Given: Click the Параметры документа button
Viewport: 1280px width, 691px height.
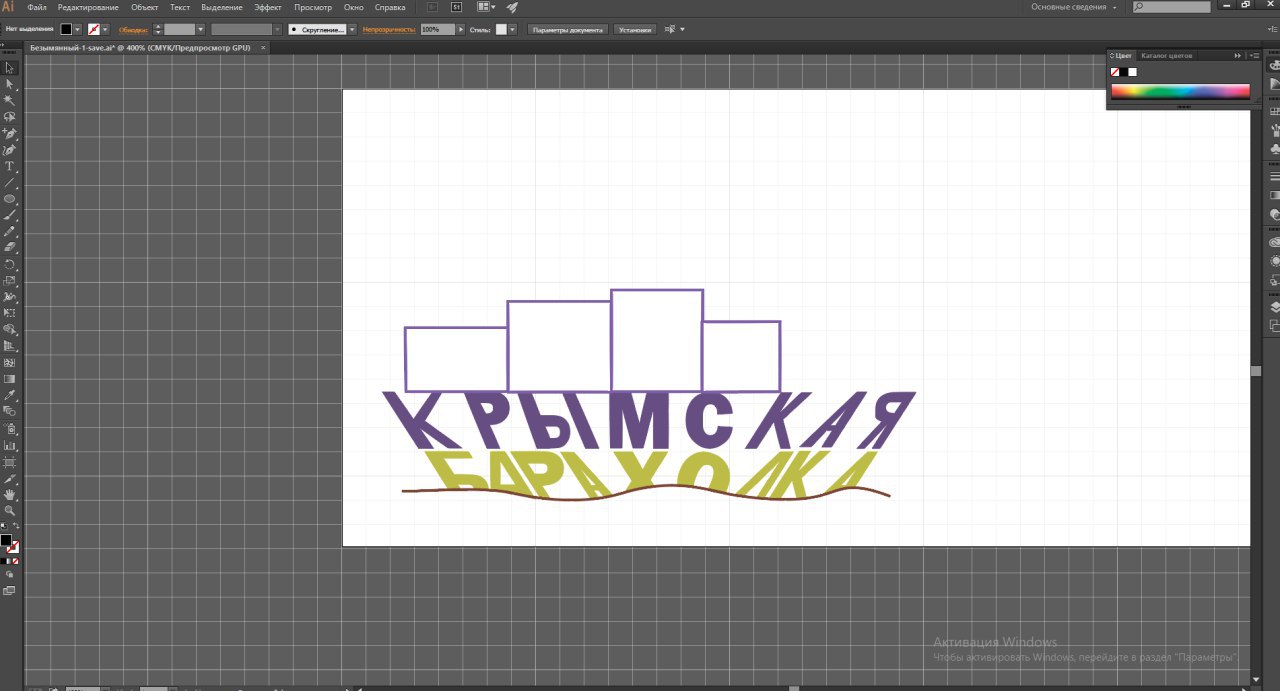Looking at the screenshot, I should pyautogui.click(x=567, y=30).
